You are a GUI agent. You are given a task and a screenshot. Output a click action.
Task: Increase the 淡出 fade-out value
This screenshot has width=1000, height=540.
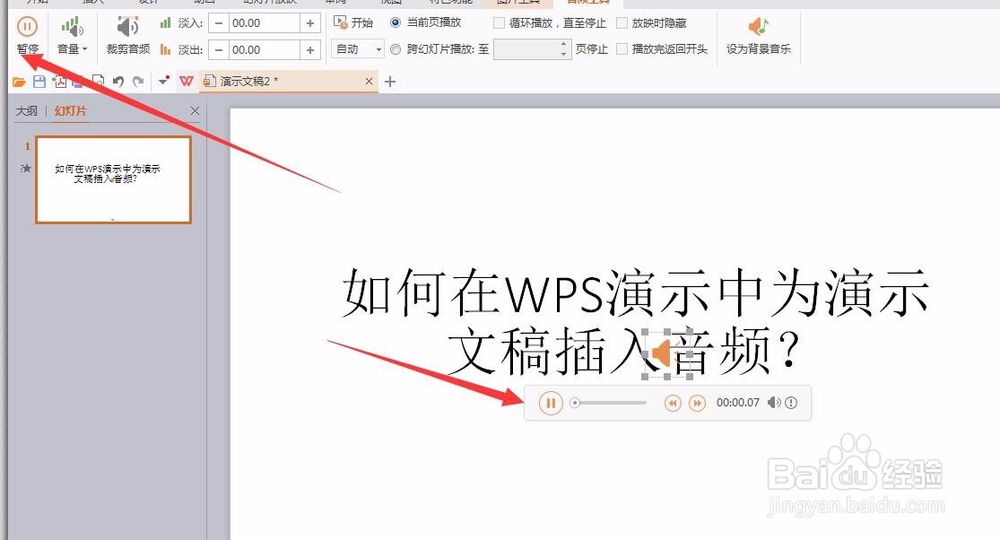(x=311, y=49)
